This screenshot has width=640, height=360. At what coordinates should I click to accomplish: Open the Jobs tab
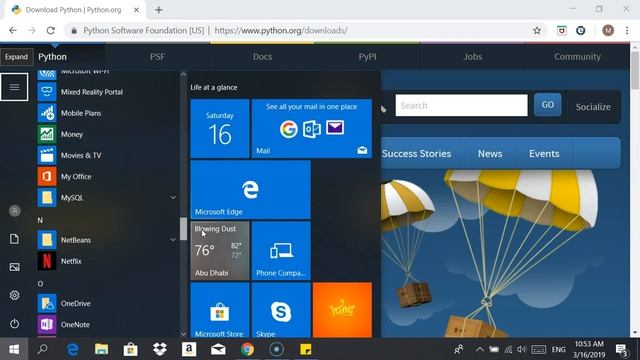pos(473,57)
